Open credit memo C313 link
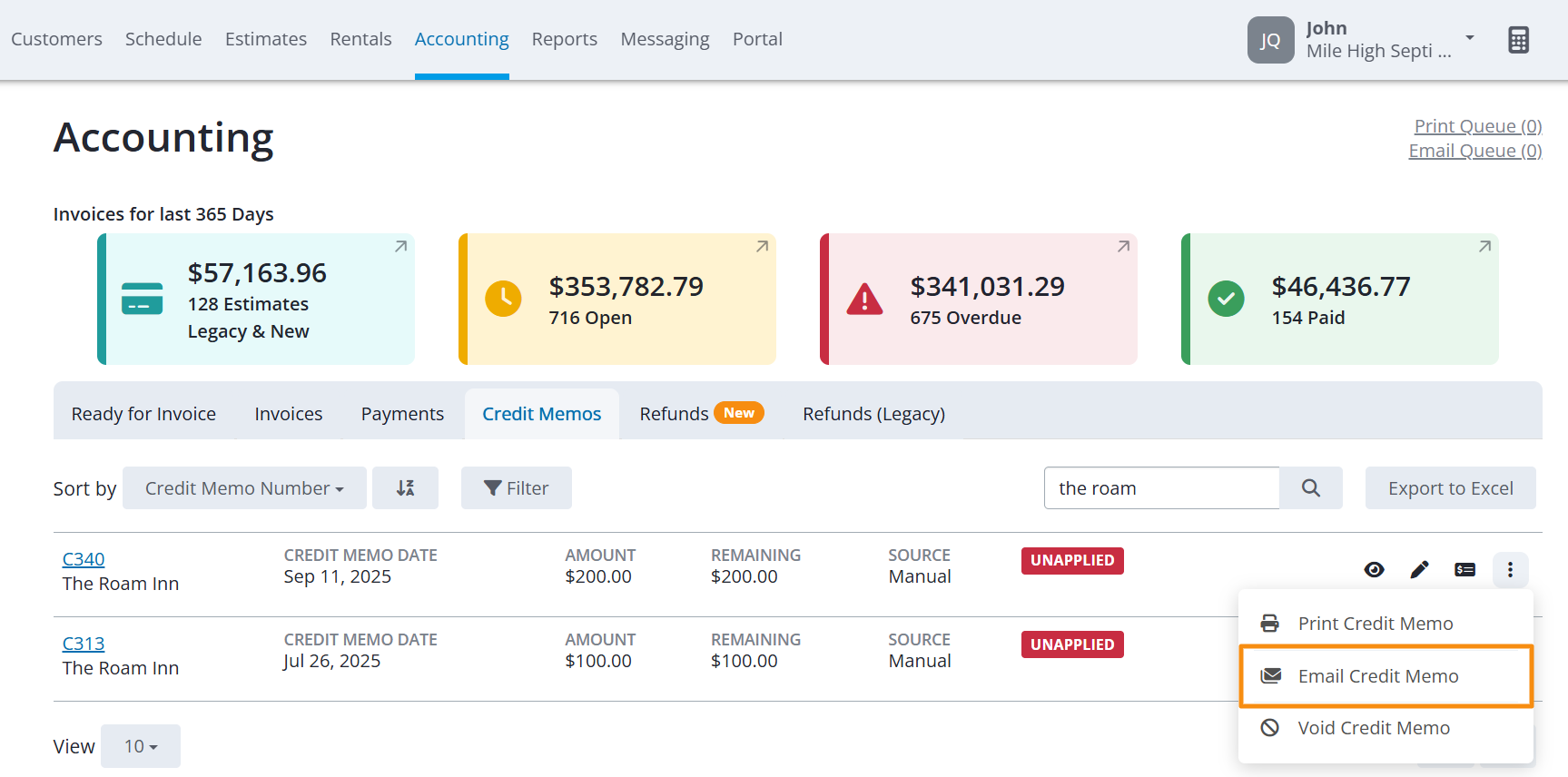The image size is (1568, 777). [x=84, y=644]
